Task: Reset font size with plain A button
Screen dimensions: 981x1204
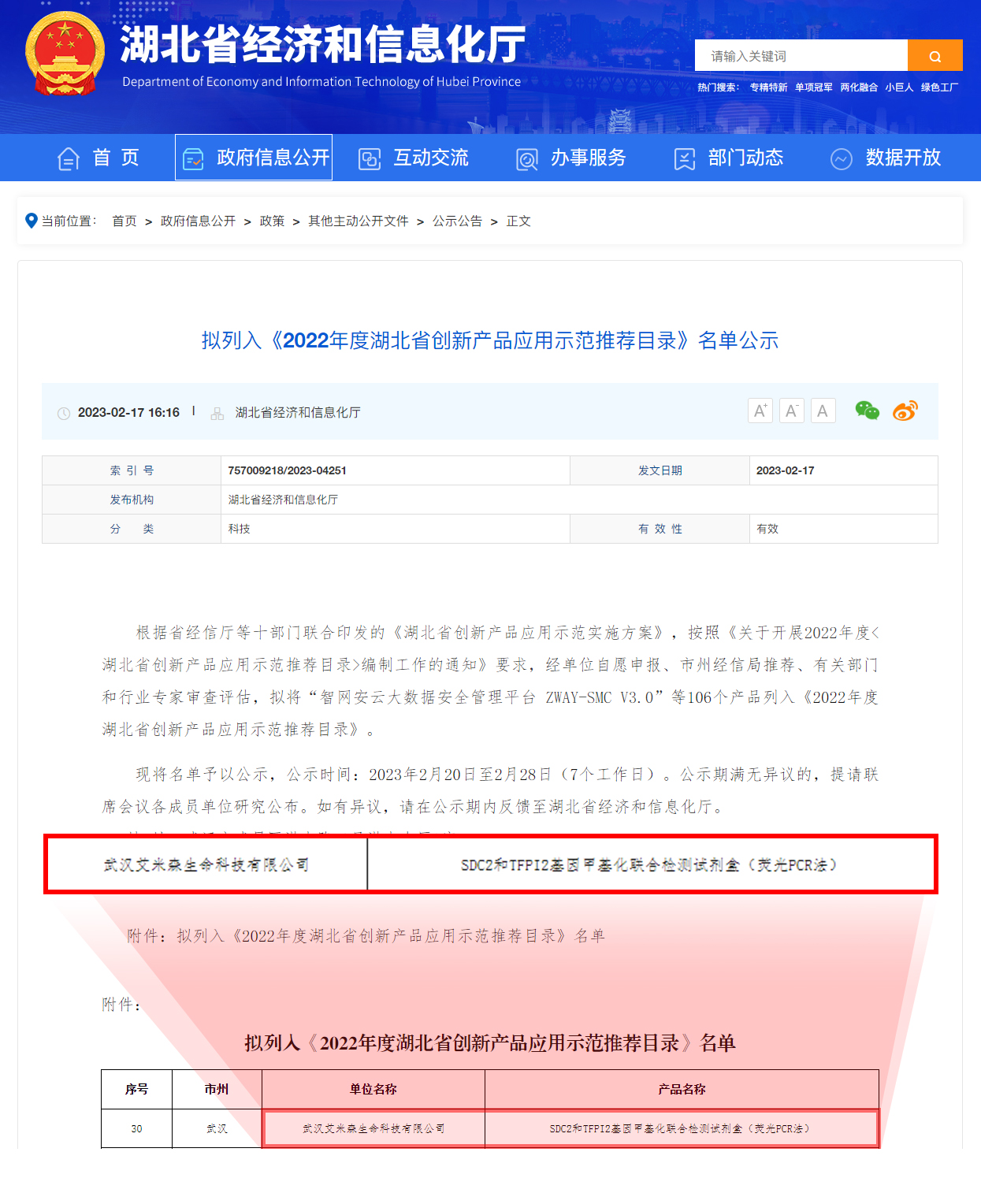Action: tap(823, 411)
